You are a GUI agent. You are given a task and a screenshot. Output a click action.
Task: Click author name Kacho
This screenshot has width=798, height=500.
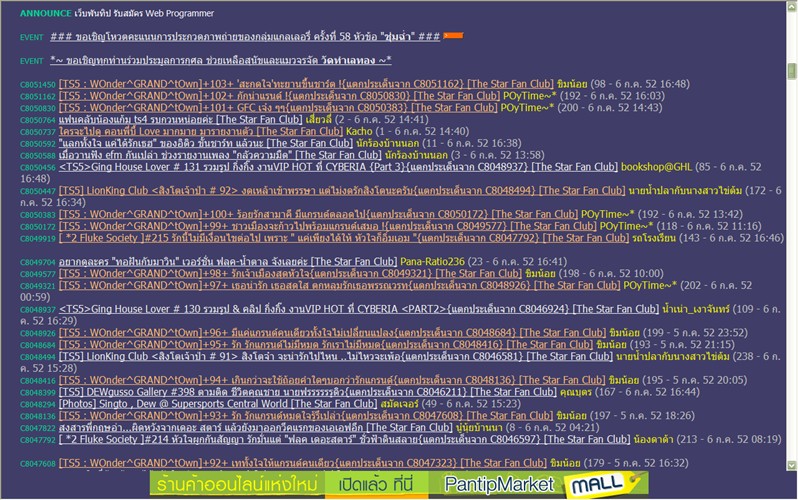click(x=359, y=131)
